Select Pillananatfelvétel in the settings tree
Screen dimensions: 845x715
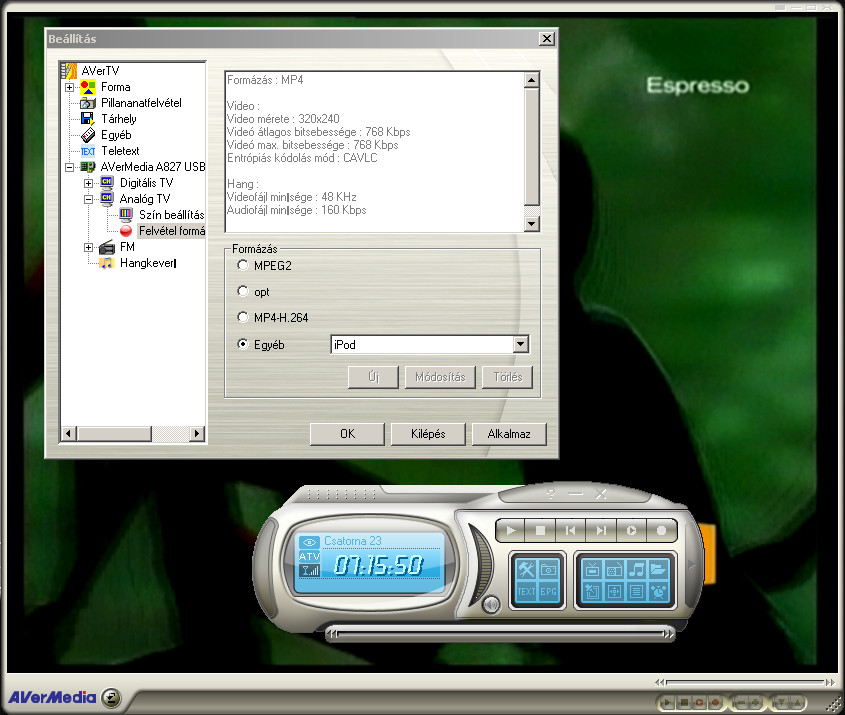click(x=141, y=103)
